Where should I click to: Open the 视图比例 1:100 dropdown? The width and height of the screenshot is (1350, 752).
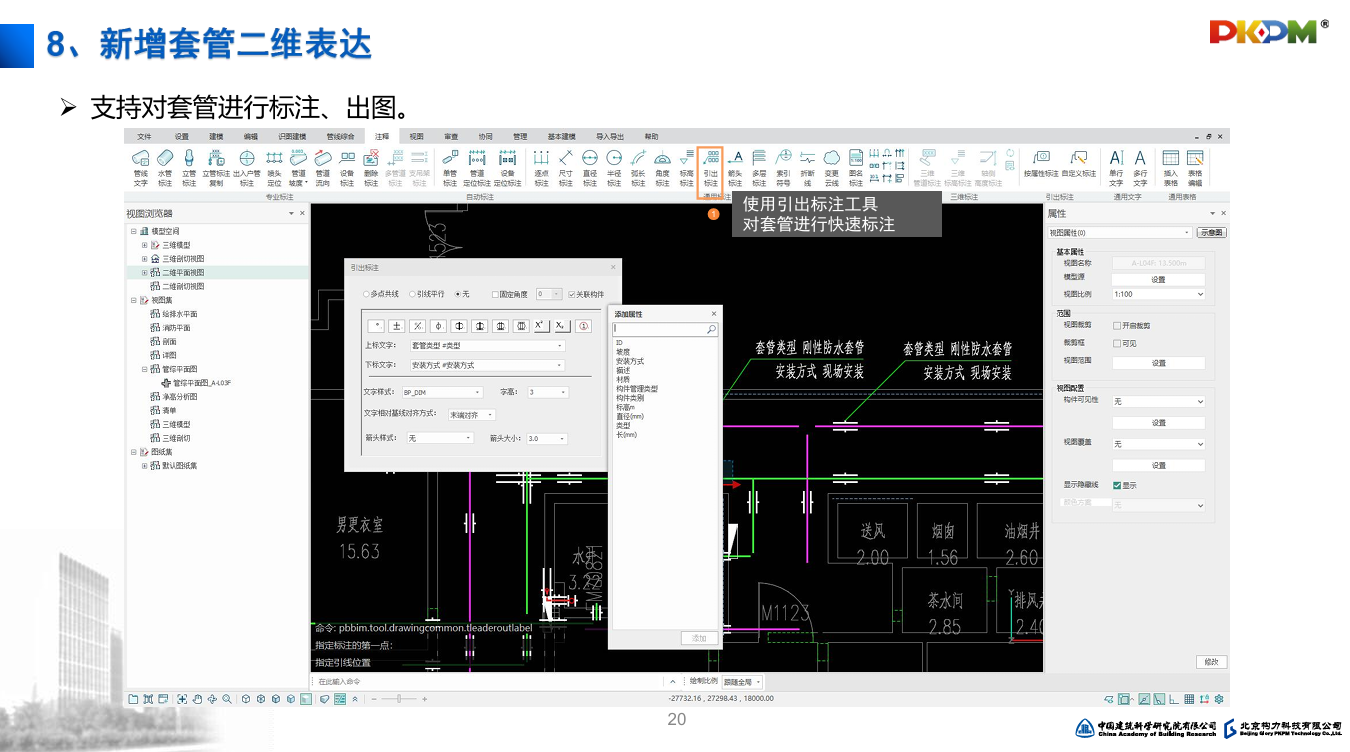click(x=1200, y=295)
